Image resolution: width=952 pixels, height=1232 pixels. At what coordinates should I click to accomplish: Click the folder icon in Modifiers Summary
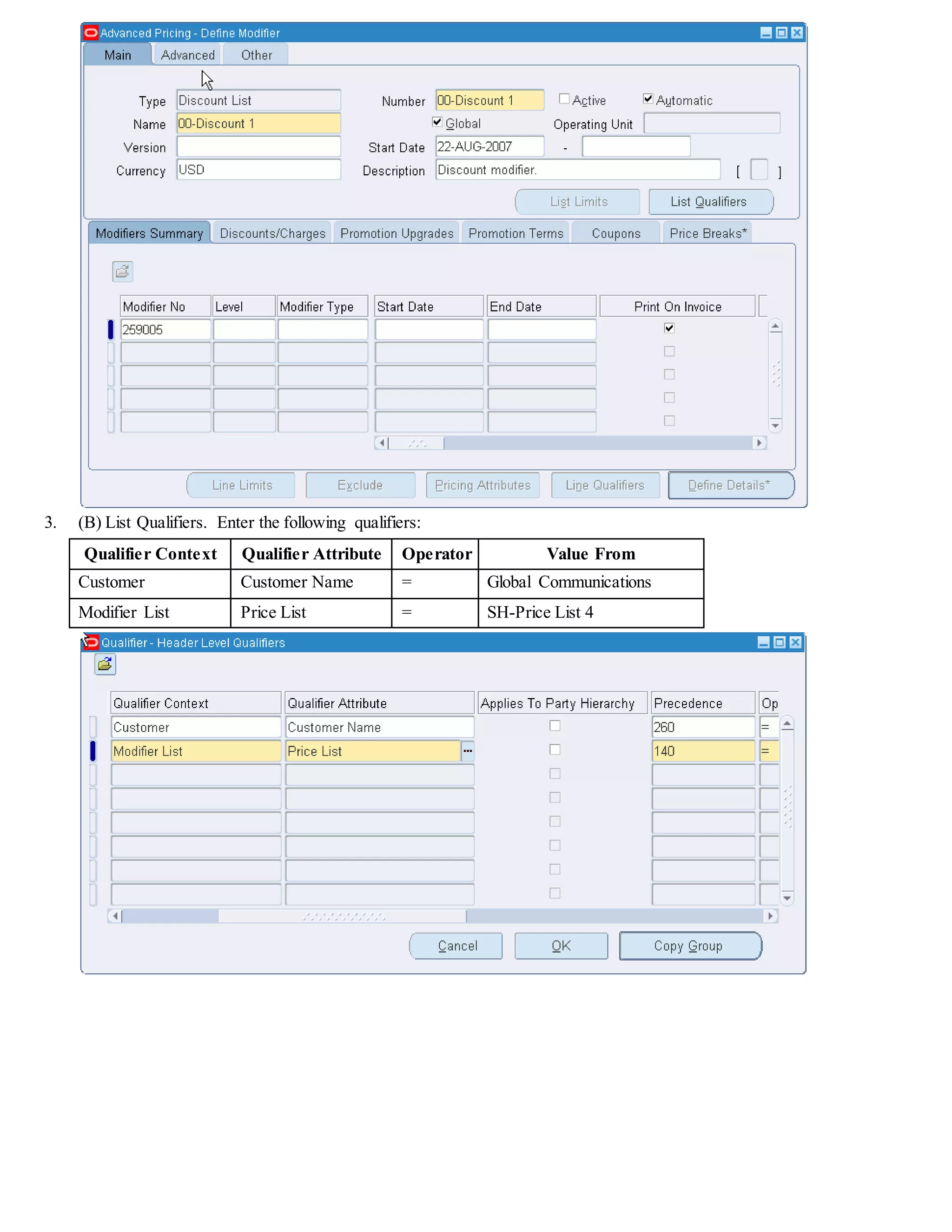pos(122,272)
